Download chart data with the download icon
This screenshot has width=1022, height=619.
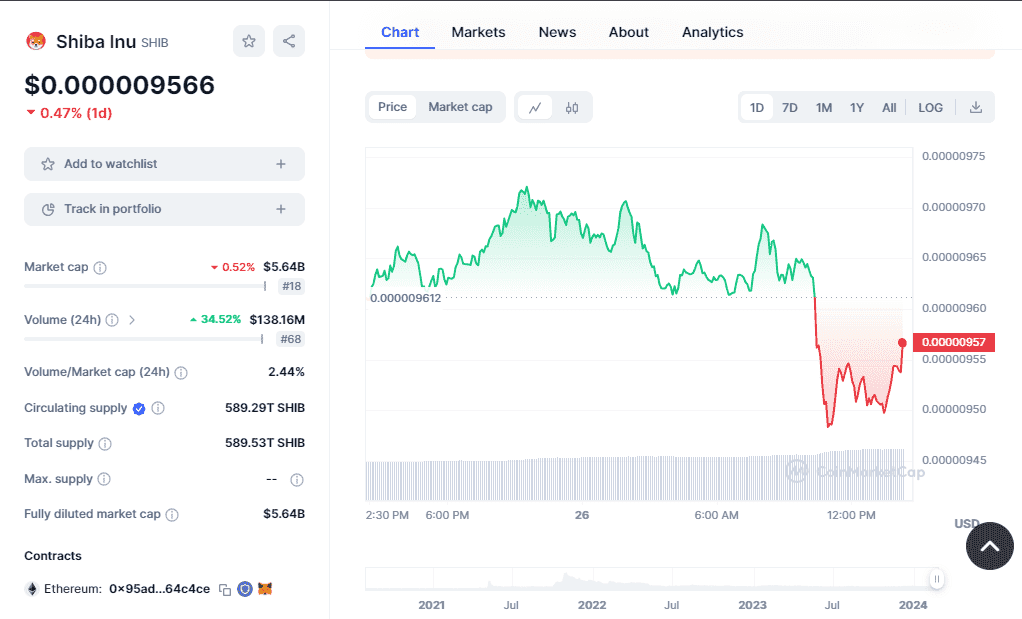tap(976, 108)
